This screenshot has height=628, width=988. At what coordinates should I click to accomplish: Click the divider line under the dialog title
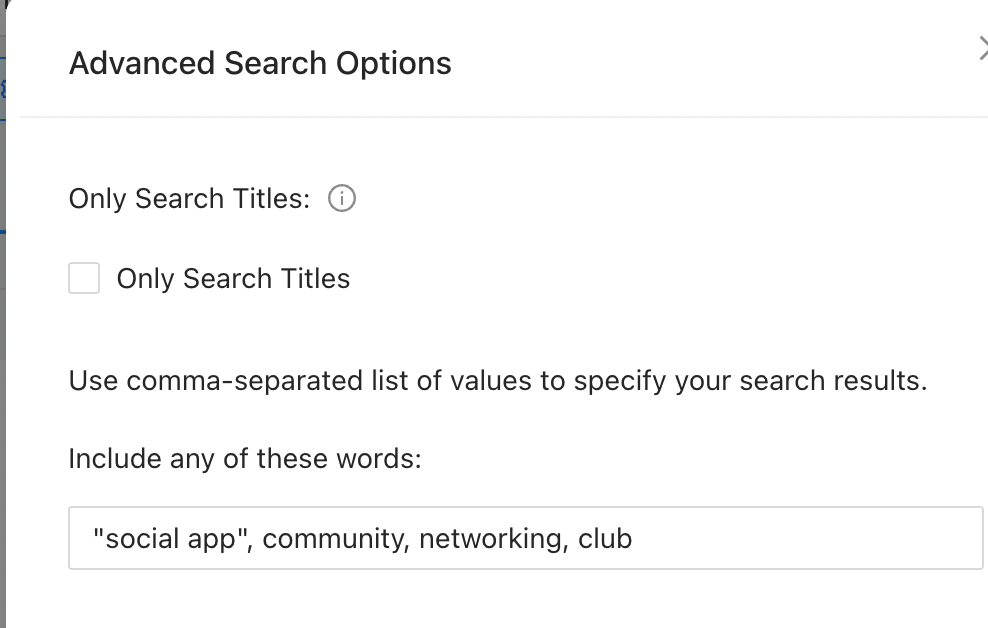point(500,117)
